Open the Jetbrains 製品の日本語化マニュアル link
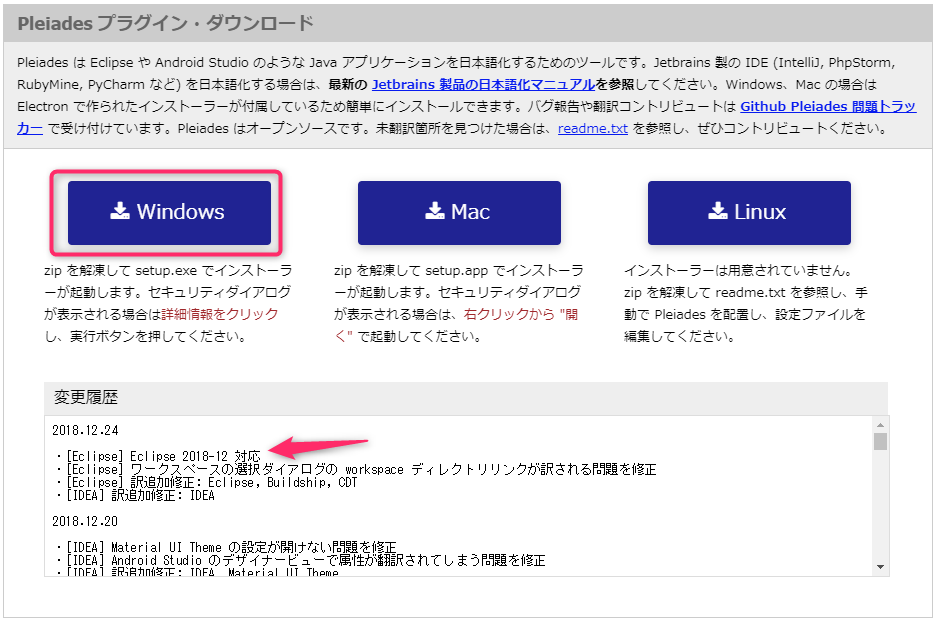Image resolution: width=935 pixels, height=622 pixels. (484, 85)
